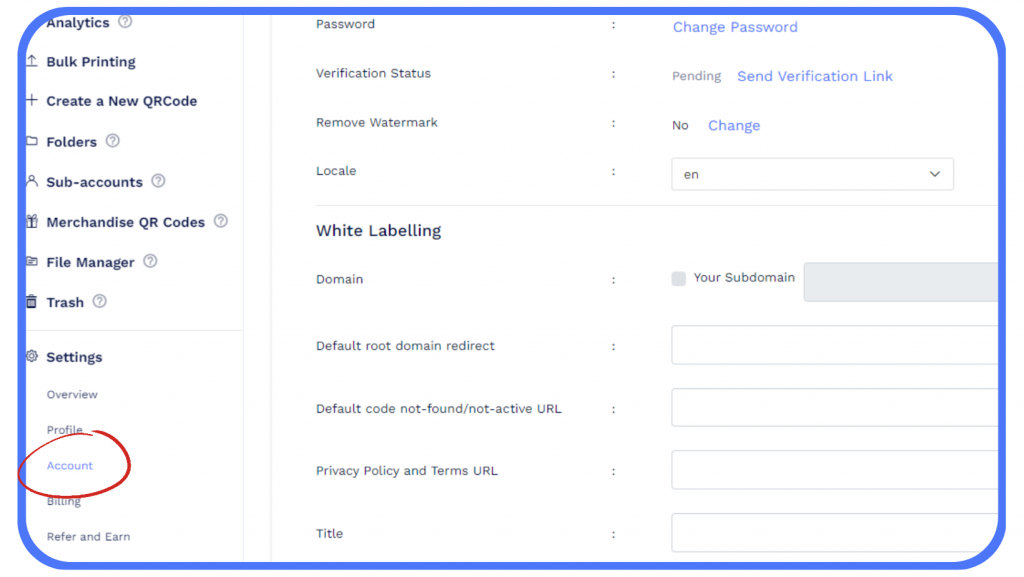Enable the Your Subdomain checkbox
Image resolution: width=1024 pixels, height=577 pixels.
(x=679, y=279)
